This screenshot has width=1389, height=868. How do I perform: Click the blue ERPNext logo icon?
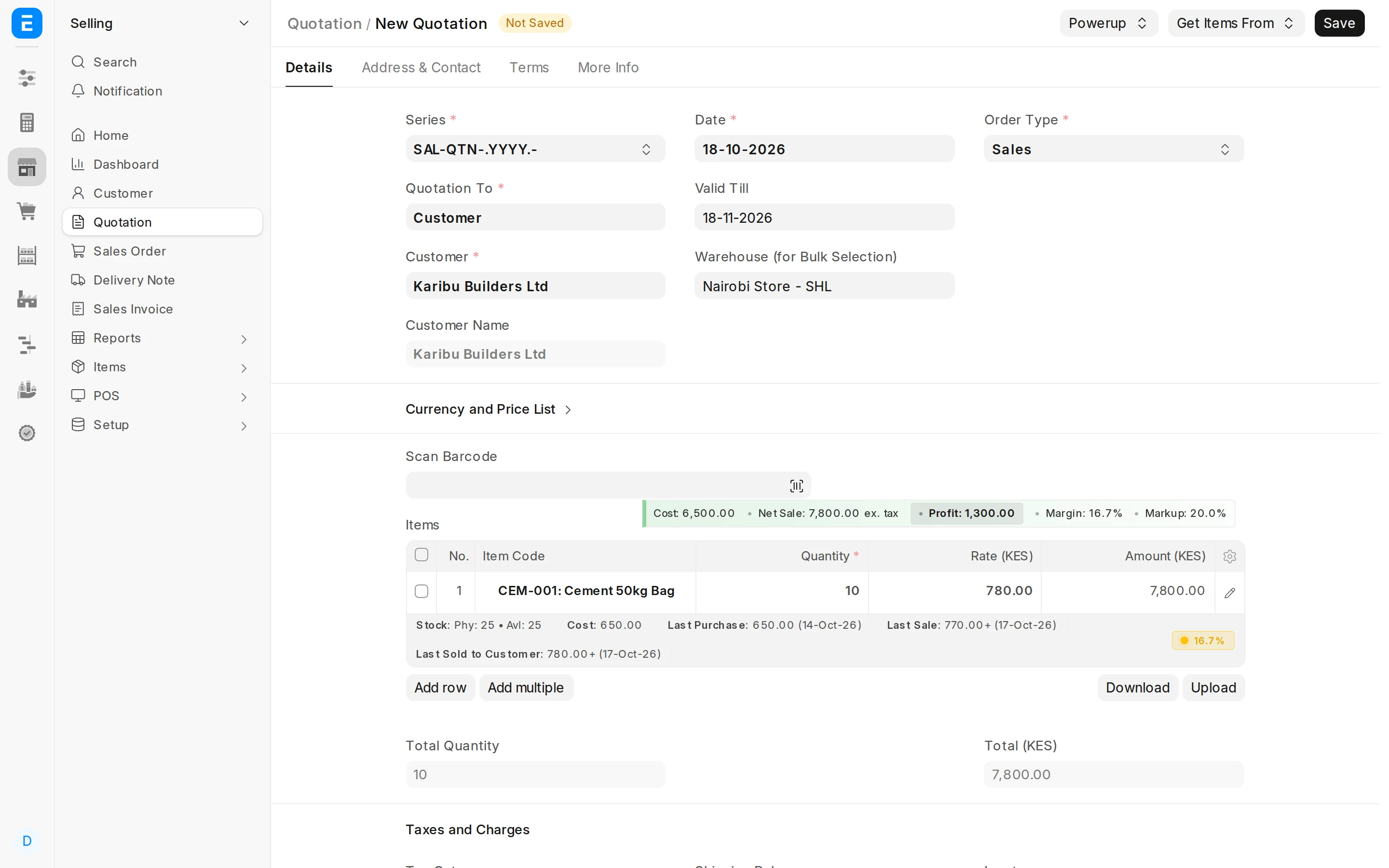[x=27, y=23]
